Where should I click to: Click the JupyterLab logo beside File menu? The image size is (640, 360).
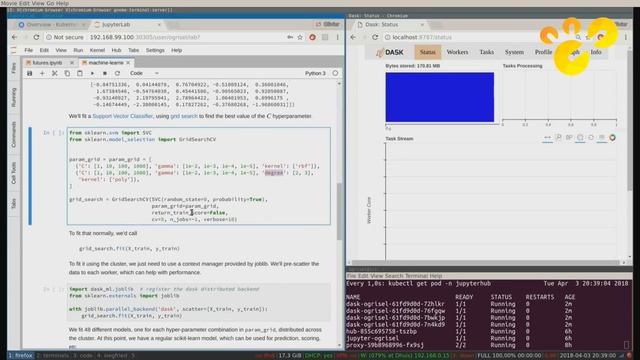click(x=13, y=50)
